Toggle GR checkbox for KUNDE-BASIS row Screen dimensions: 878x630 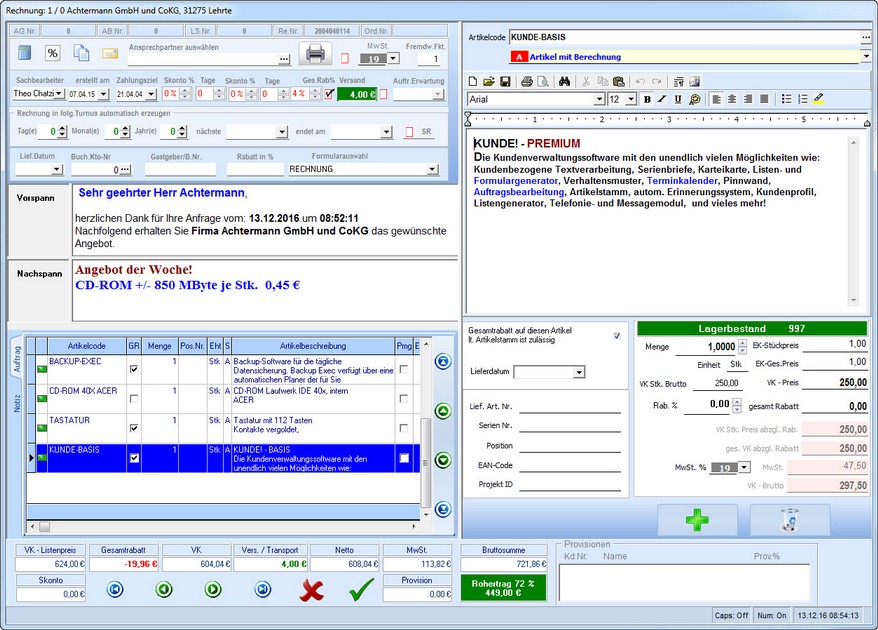click(x=134, y=458)
